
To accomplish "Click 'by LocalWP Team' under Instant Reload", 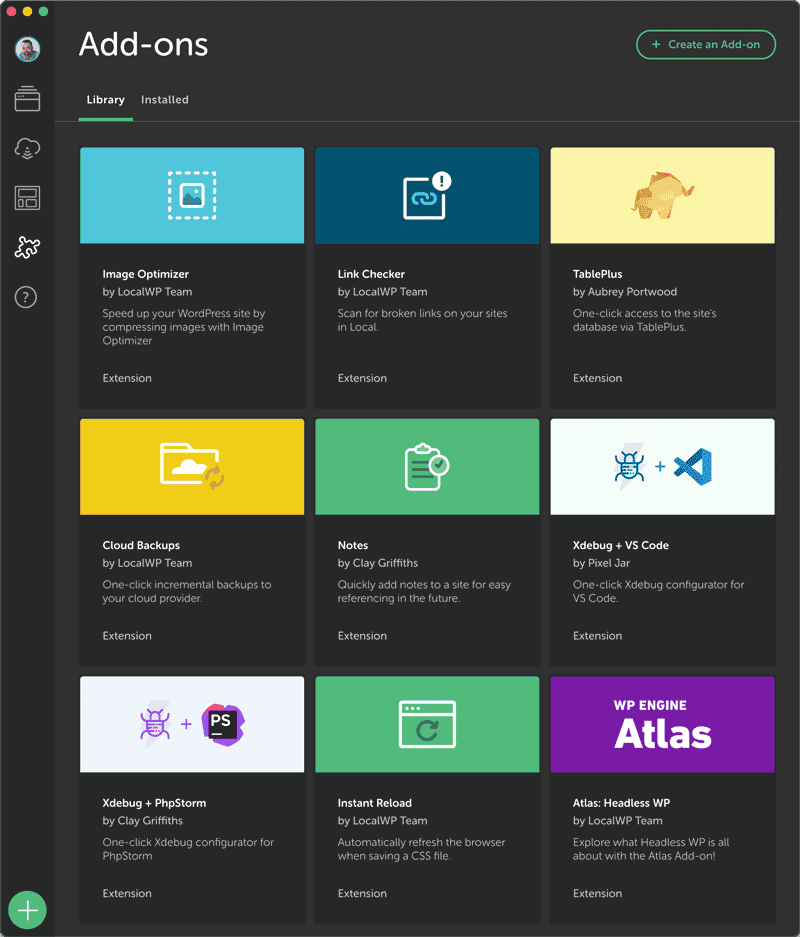I will click(382, 820).
